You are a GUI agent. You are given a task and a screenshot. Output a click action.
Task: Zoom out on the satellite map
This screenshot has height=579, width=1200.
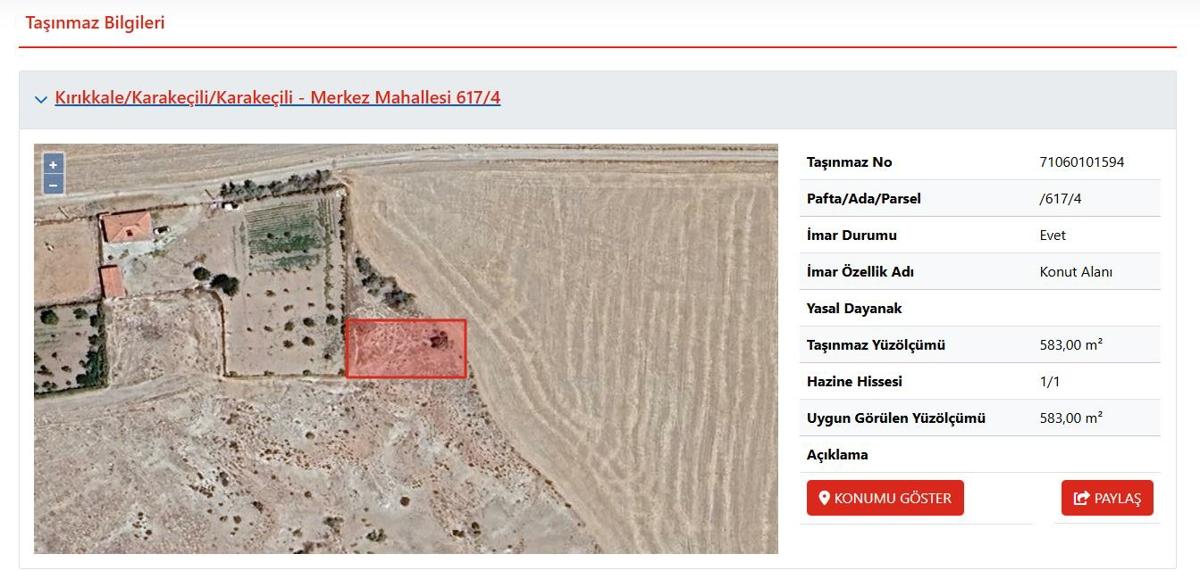(x=53, y=184)
